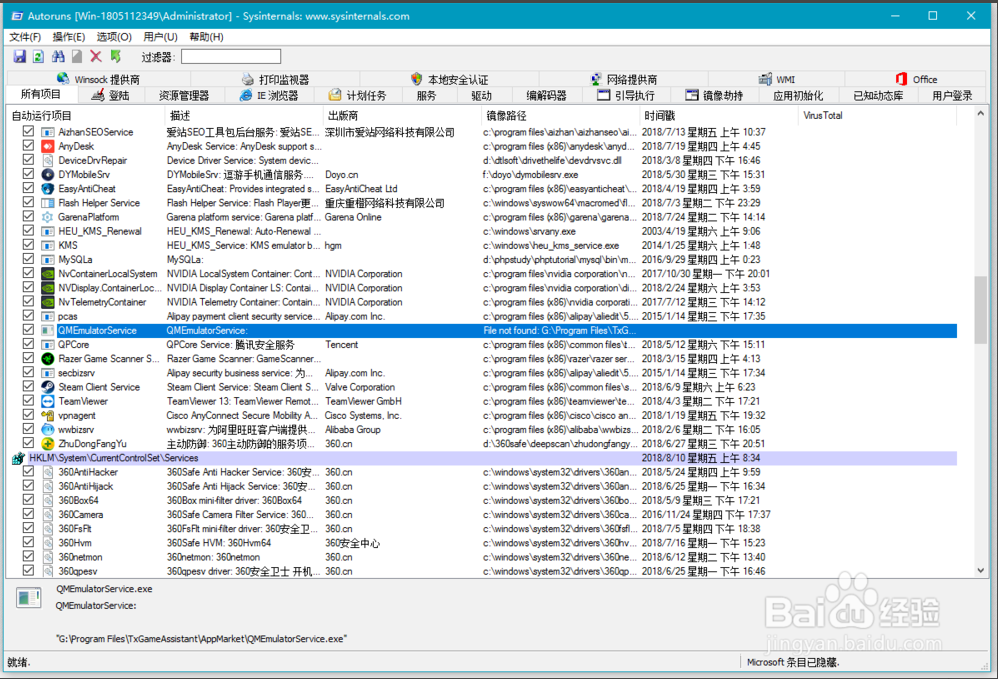
Task: Open the 用户(U) menu
Action: [x=160, y=37]
